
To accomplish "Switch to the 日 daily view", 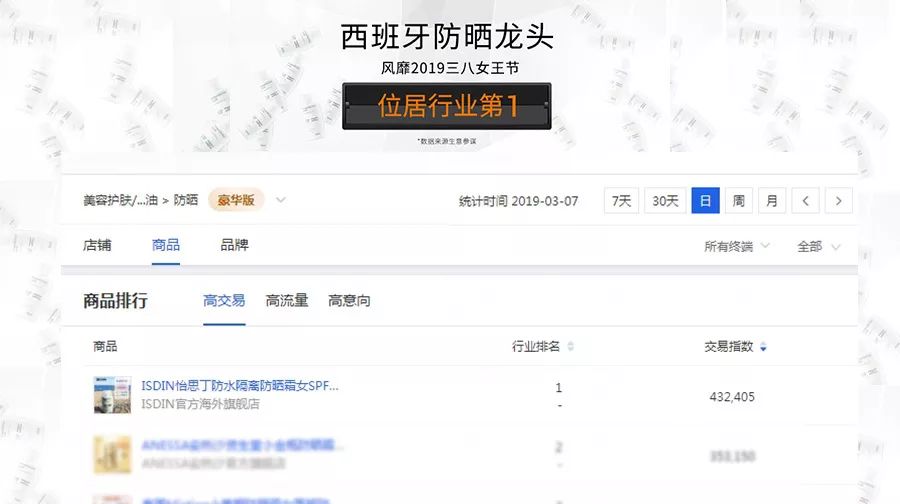I will point(705,201).
